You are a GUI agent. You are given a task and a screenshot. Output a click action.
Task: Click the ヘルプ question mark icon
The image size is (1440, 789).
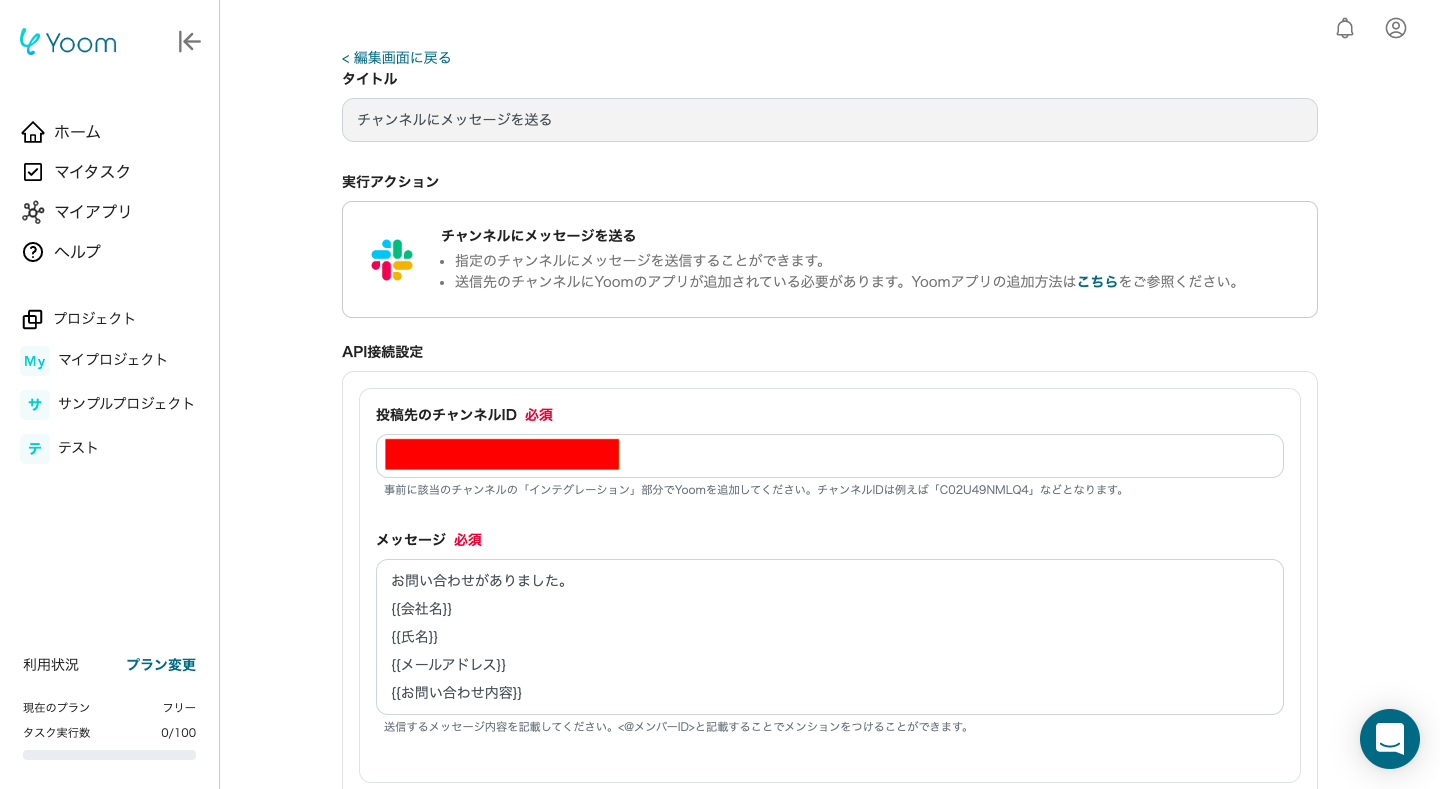[33, 252]
